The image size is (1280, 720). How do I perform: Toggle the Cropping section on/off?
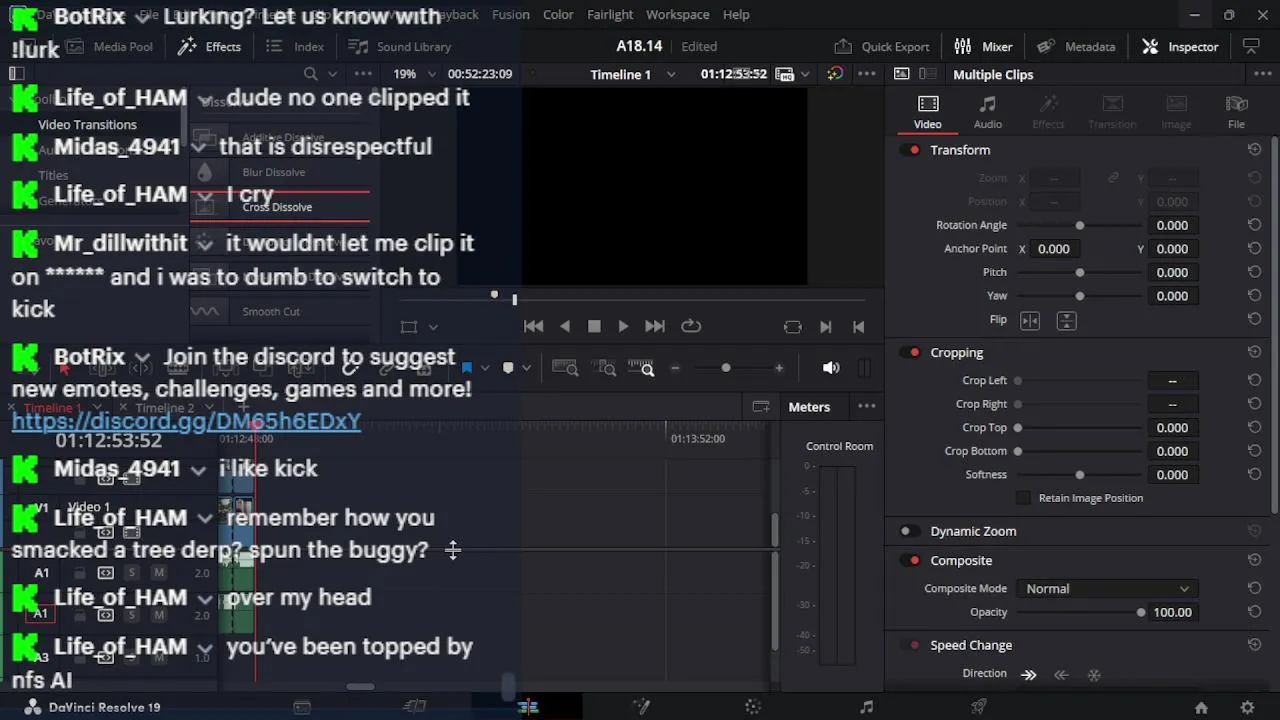[911, 352]
